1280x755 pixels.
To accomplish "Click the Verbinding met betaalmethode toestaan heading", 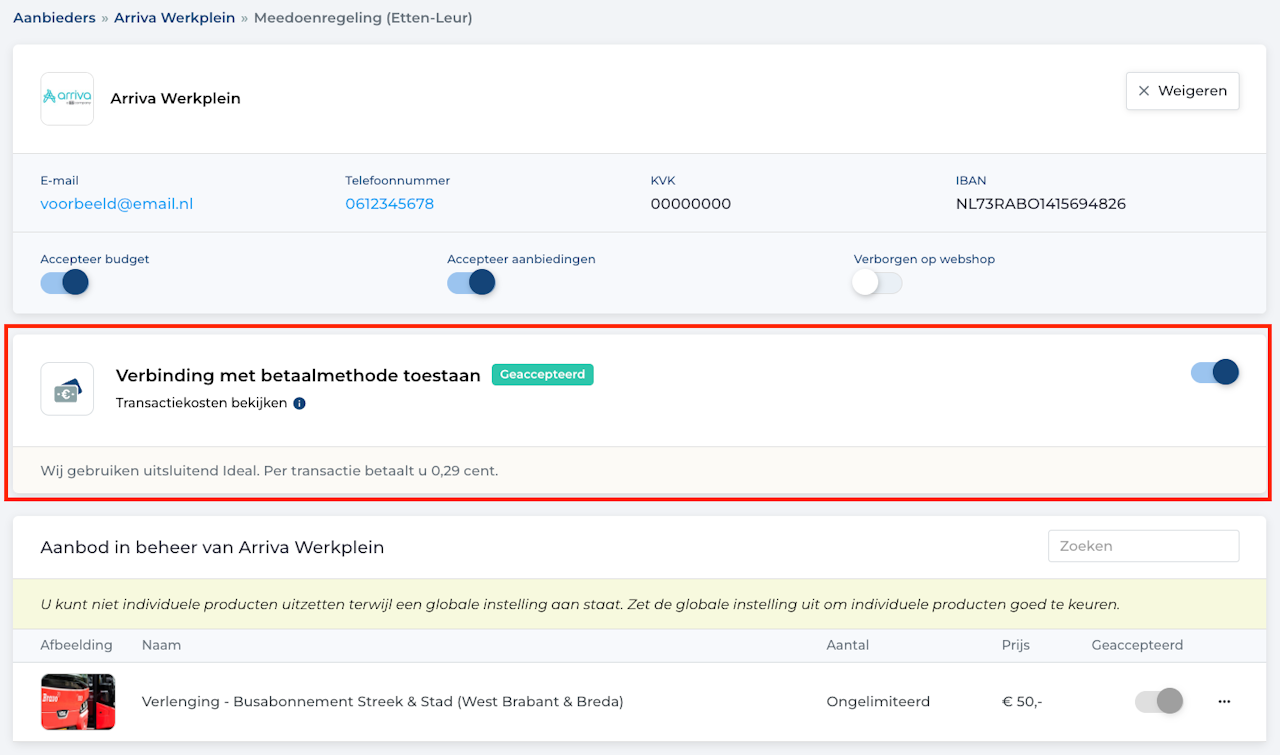I will pyautogui.click(x=298, y=376).
